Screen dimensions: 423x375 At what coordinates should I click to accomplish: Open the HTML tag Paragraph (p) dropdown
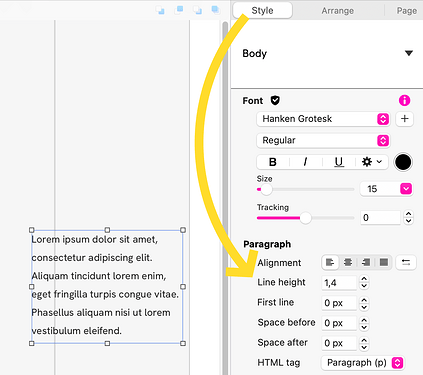point(363,363)
